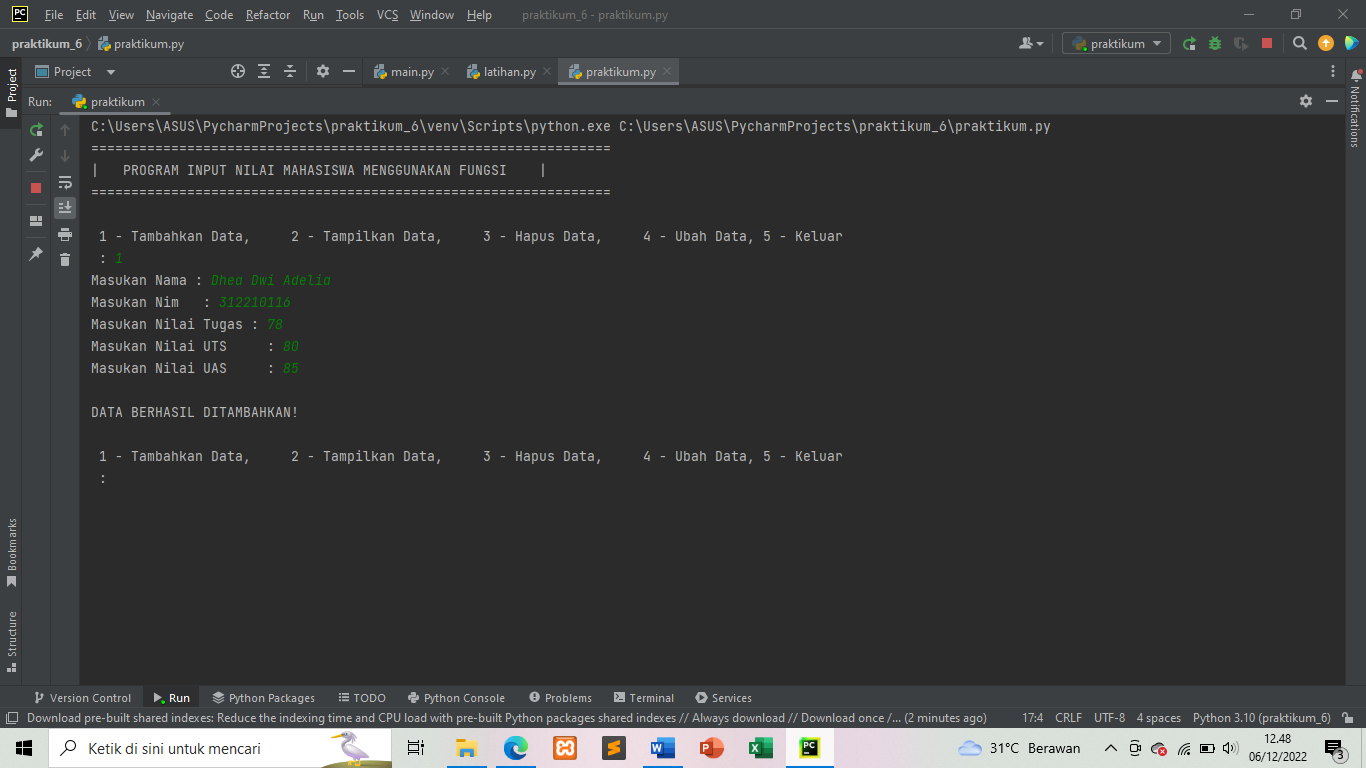Image resolution: width=1366 pixels, height=768 pixels.
Task: Open the praktikum run configuration selector
Action: pos(1115,43)
